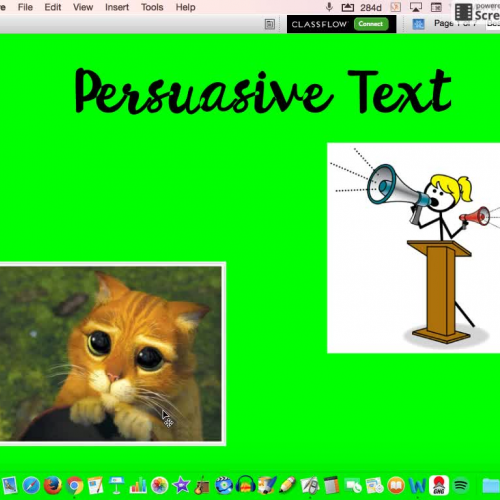Viewport: 500px width, 500px height.
Task: Click the eject-style tray icon next to 284d
Action: (348, 7)
